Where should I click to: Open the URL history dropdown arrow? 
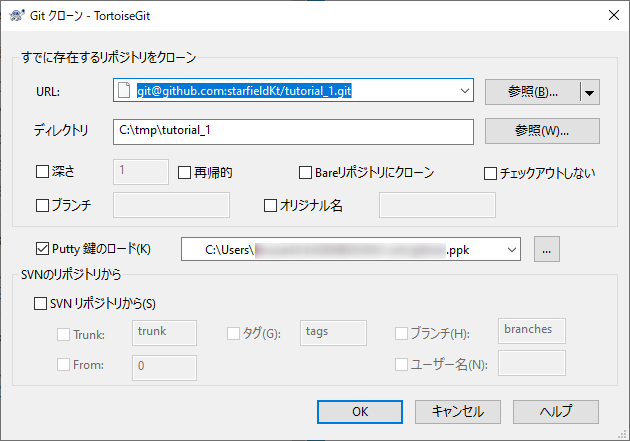coord(464,91)
